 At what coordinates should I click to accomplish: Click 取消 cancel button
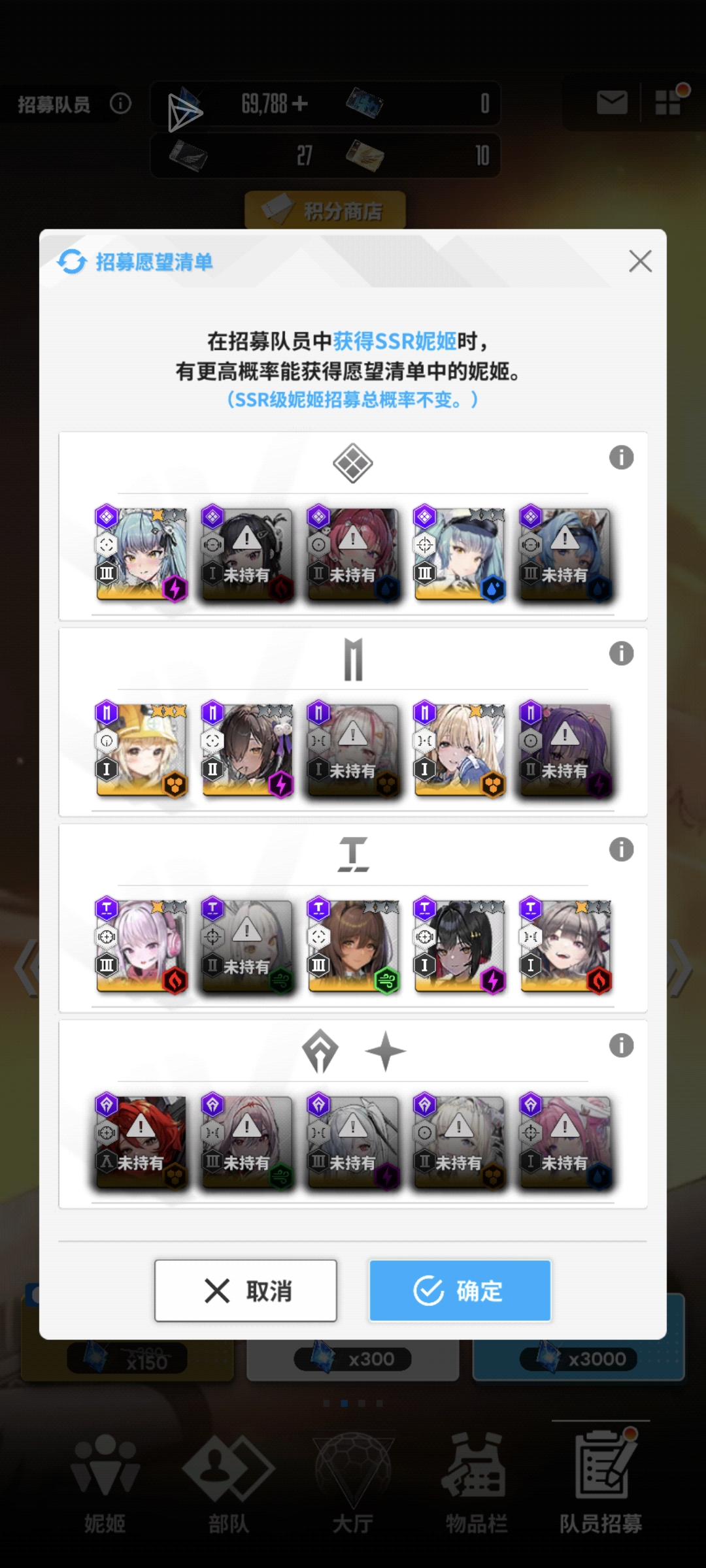246,1291
